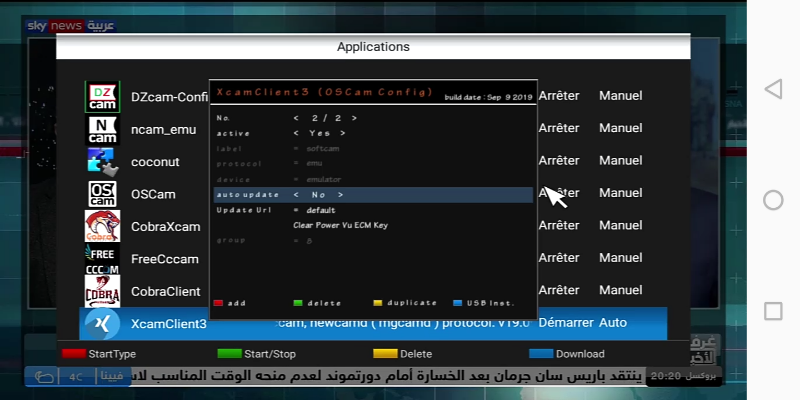Toggle the active Yes value

point(319,133)
